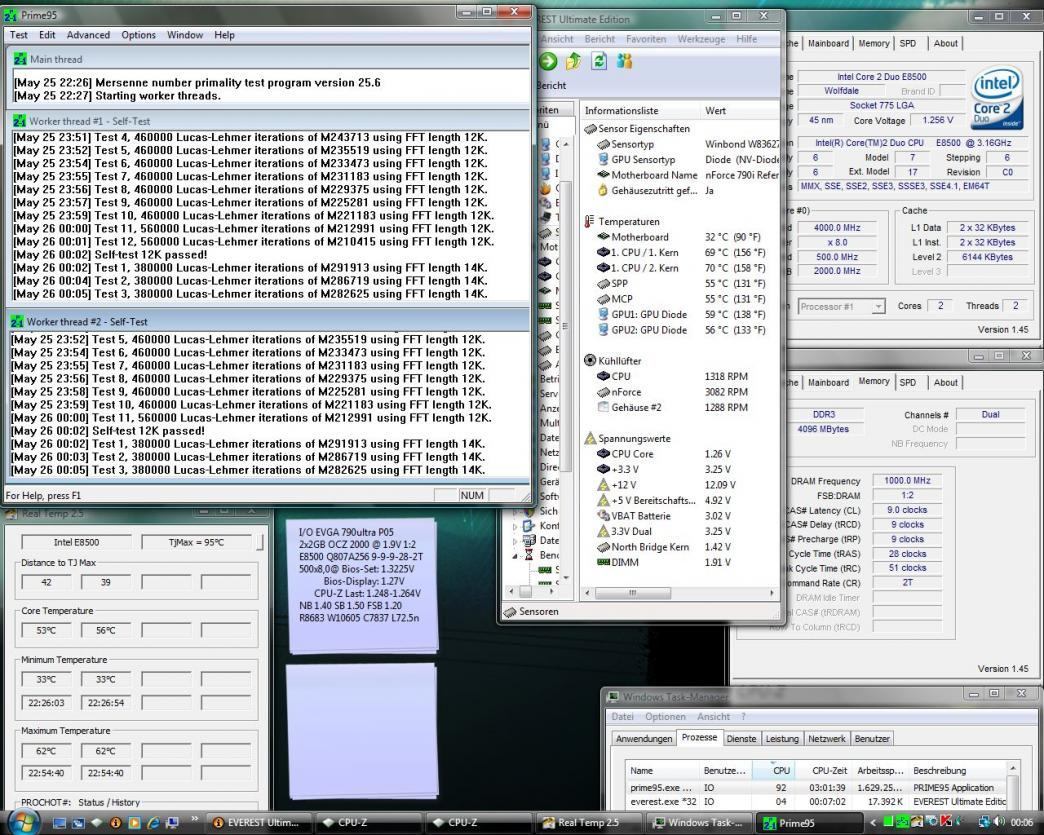Open the About tab in lower CPU-Z window
Screen dimensions: 1044x835
pos(945,383)
